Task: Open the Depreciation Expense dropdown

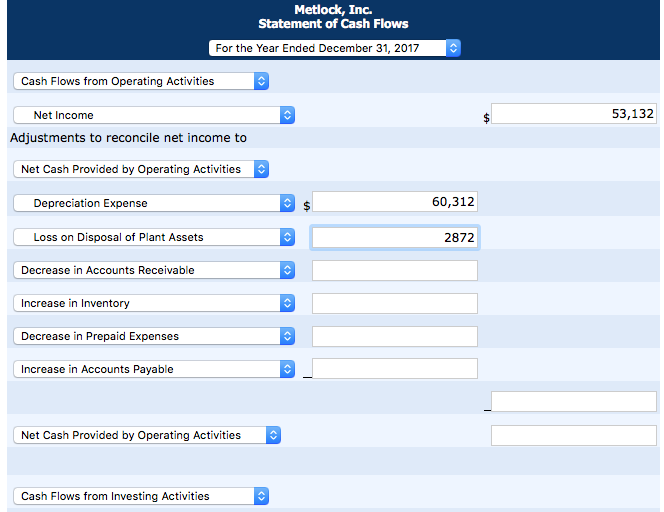Action: (x=154, y=203)
